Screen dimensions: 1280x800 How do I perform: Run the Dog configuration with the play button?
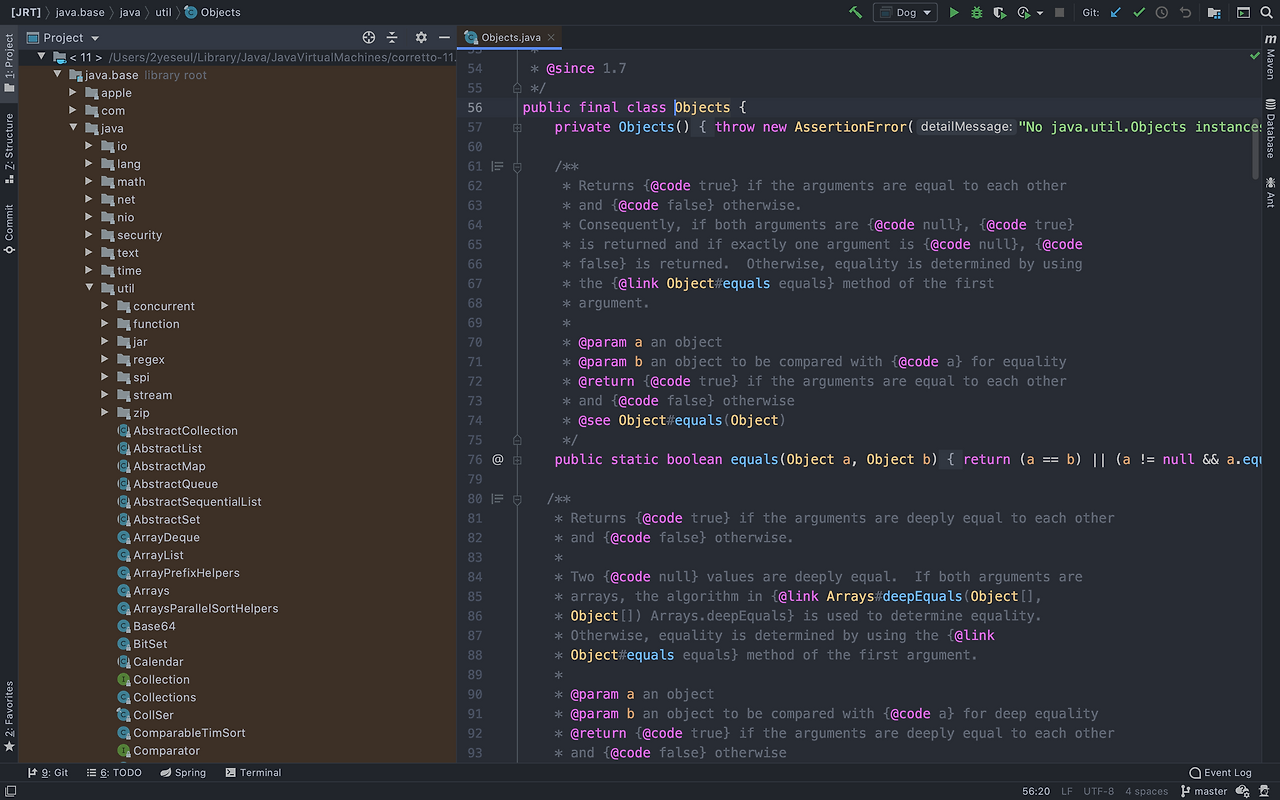click(954, 13)
